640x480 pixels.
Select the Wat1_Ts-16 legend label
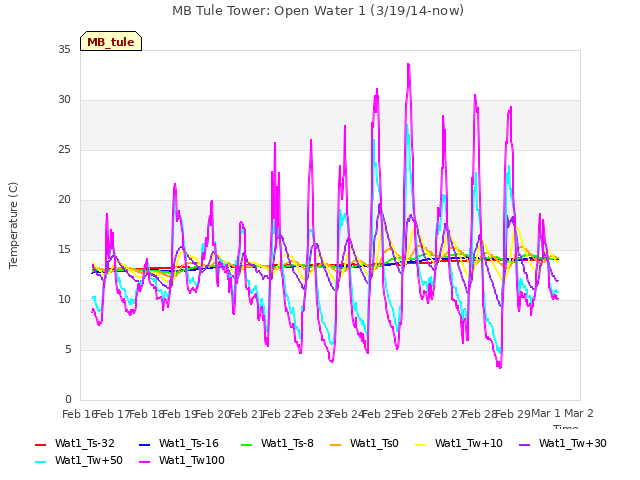click(189, 444)
